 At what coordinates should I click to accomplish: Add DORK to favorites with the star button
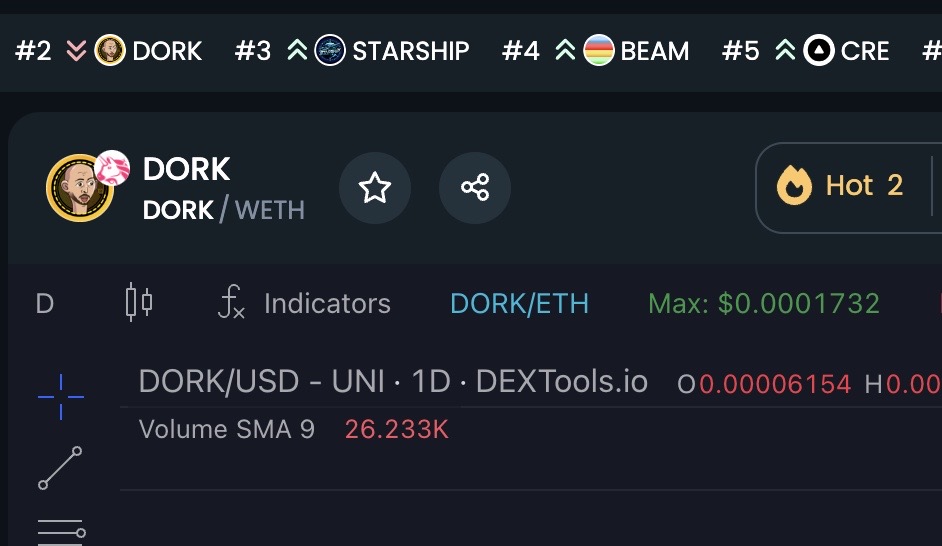point(375,187)
